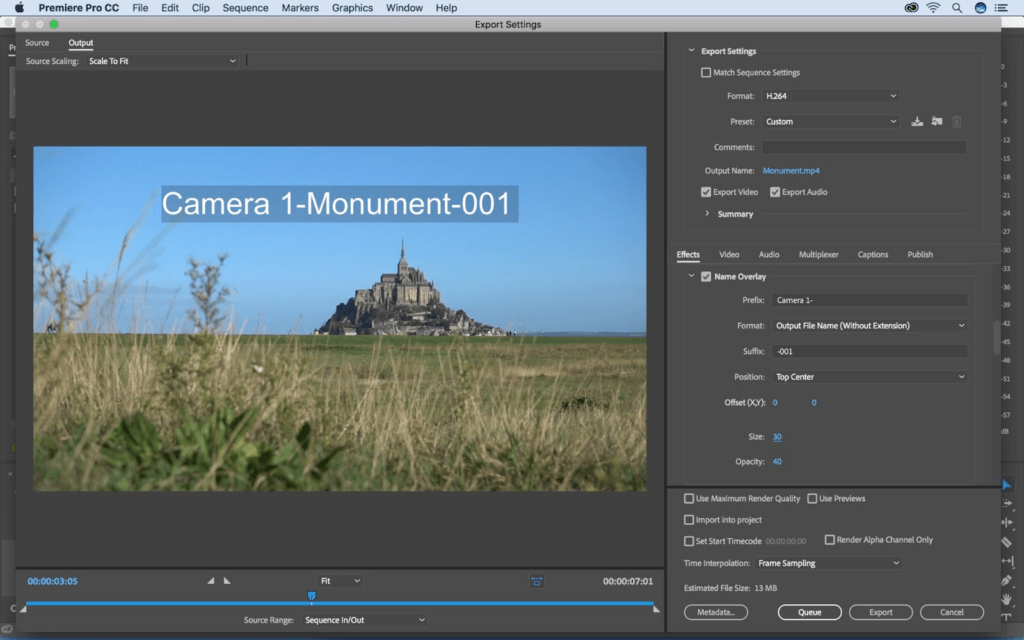
Task: Check Render Alpha Channel Only
Action: (x=829, y=539)
